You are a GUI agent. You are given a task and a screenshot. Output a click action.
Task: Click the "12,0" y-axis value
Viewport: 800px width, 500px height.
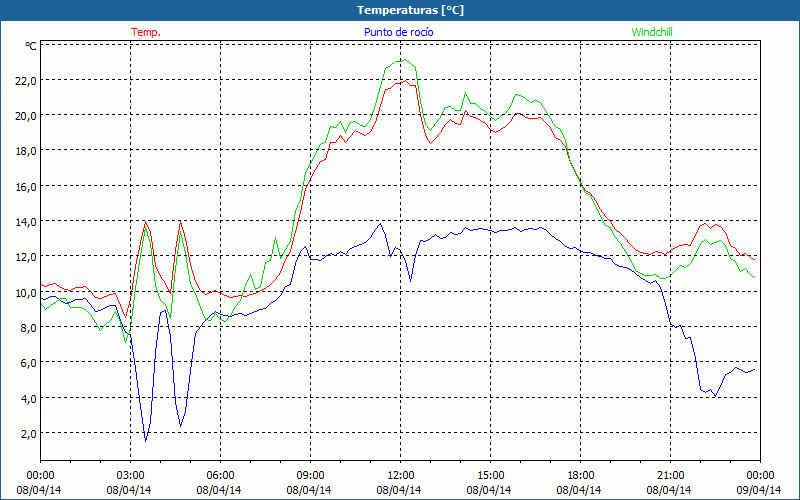tap(26, 257)
